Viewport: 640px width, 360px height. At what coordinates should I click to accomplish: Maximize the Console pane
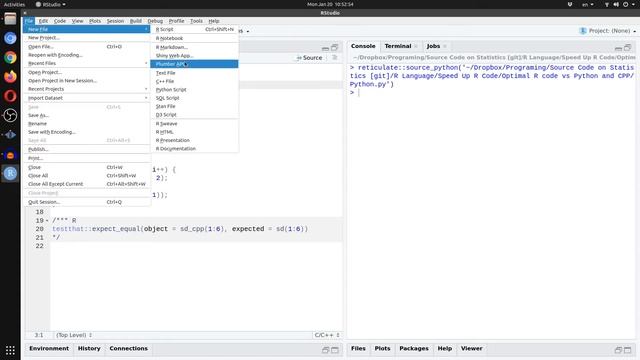(x=628, y=47)
